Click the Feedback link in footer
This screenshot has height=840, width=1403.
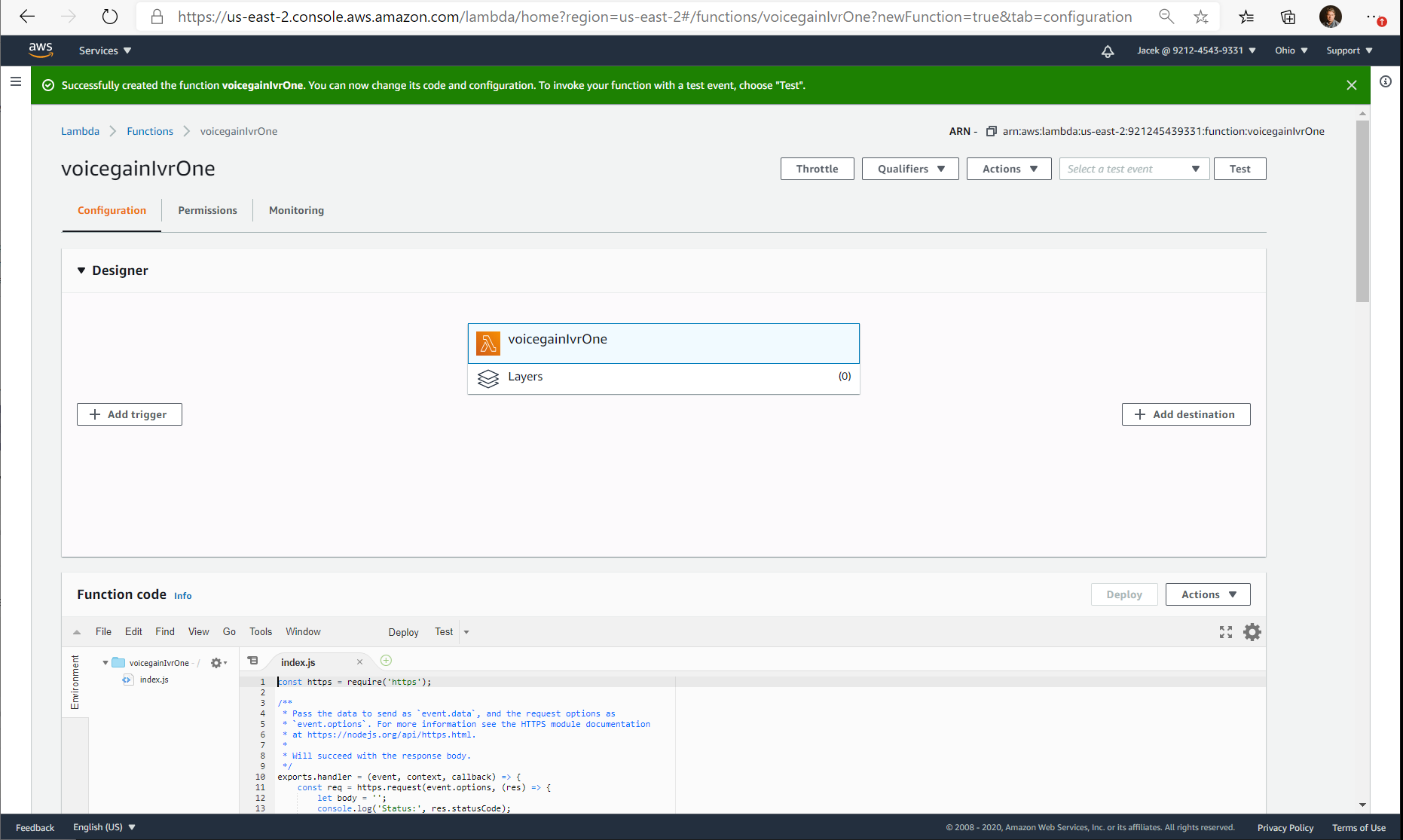click(35, 827)
